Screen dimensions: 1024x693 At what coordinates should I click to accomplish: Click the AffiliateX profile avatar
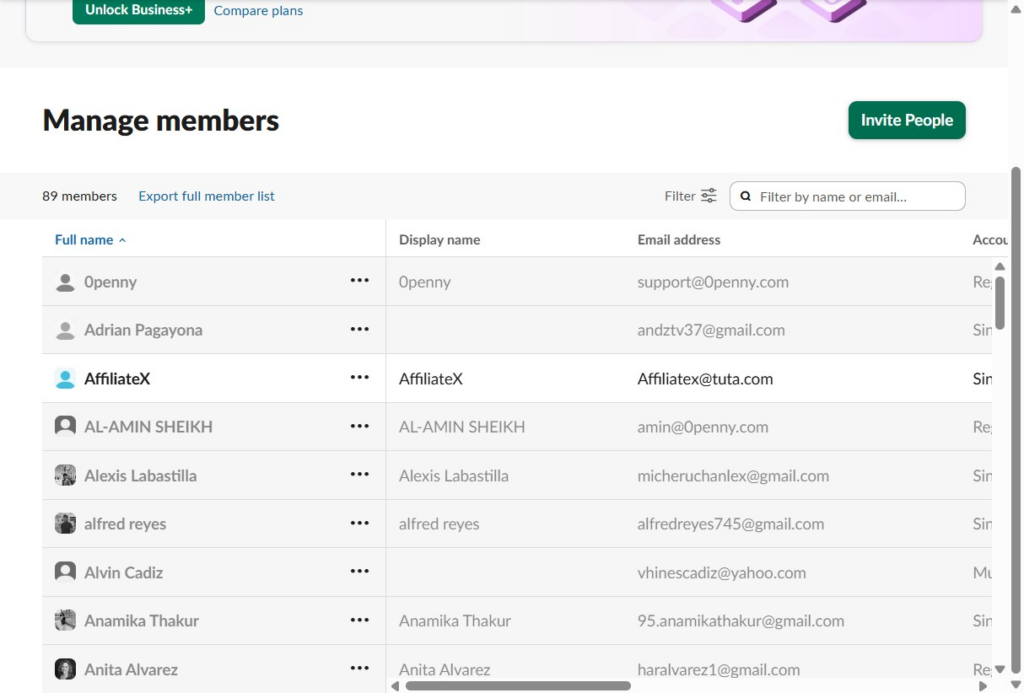point(65,379)
